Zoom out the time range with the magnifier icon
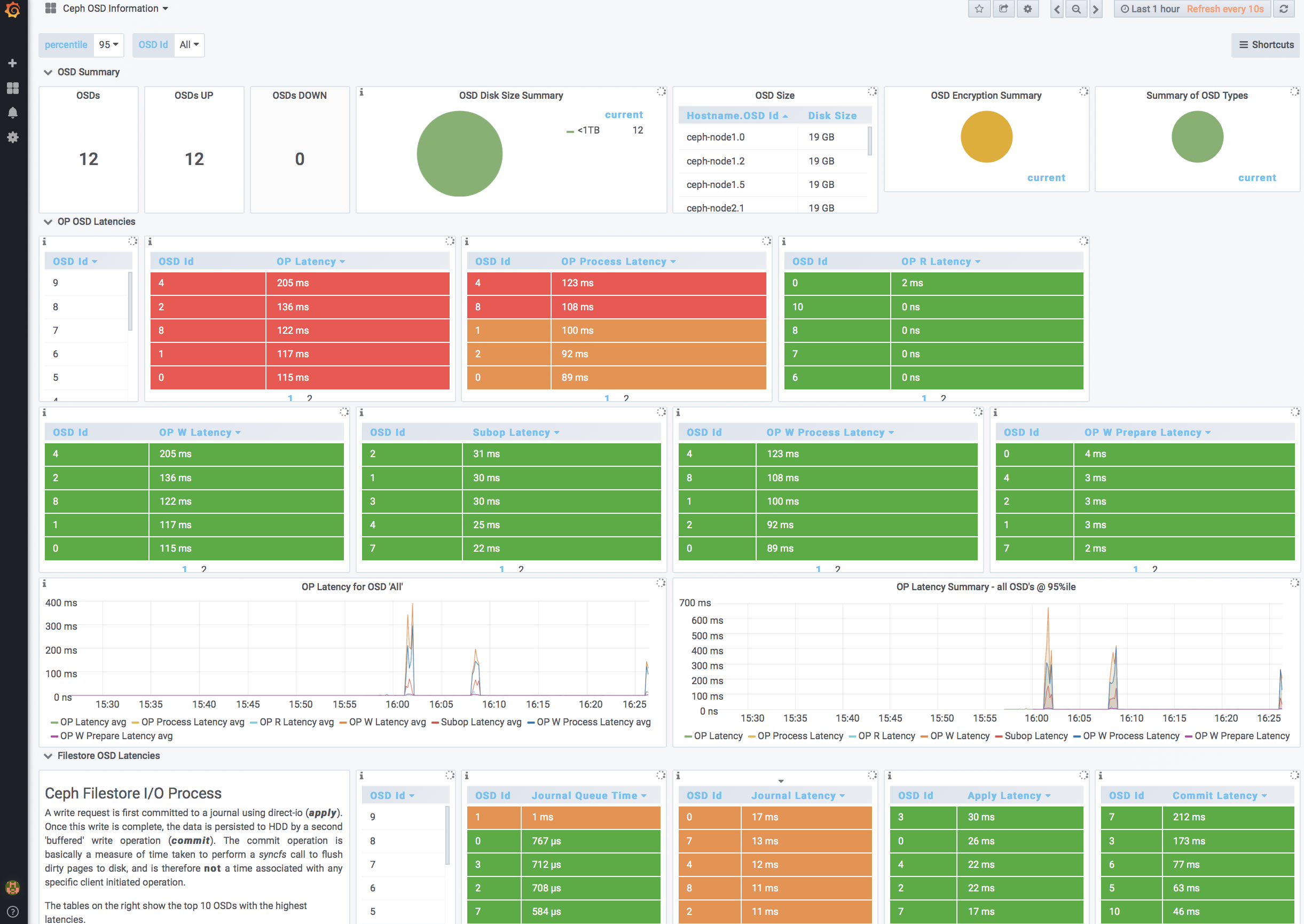 coord(1077,9)
